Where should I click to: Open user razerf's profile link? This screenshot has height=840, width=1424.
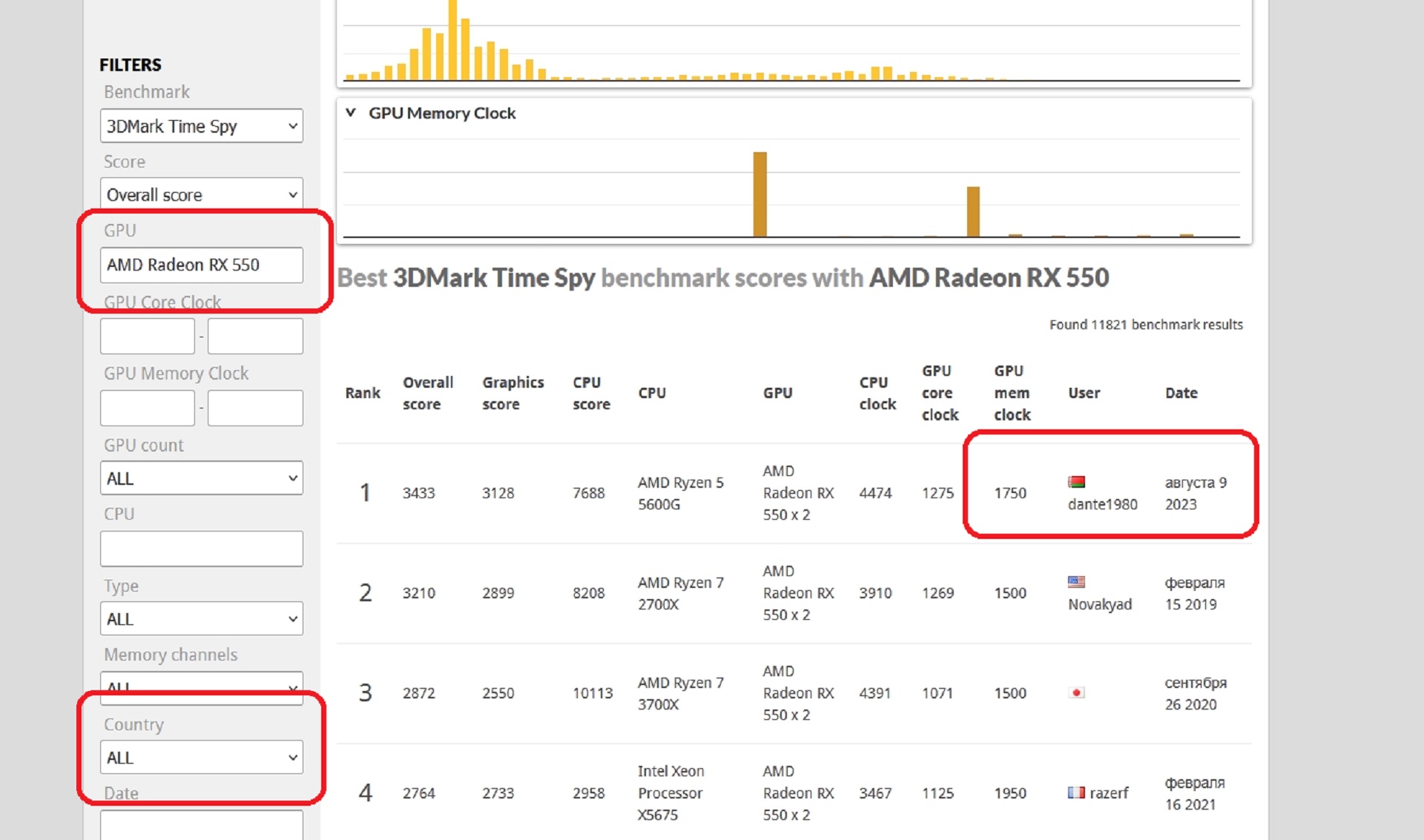click(1109, 793)
